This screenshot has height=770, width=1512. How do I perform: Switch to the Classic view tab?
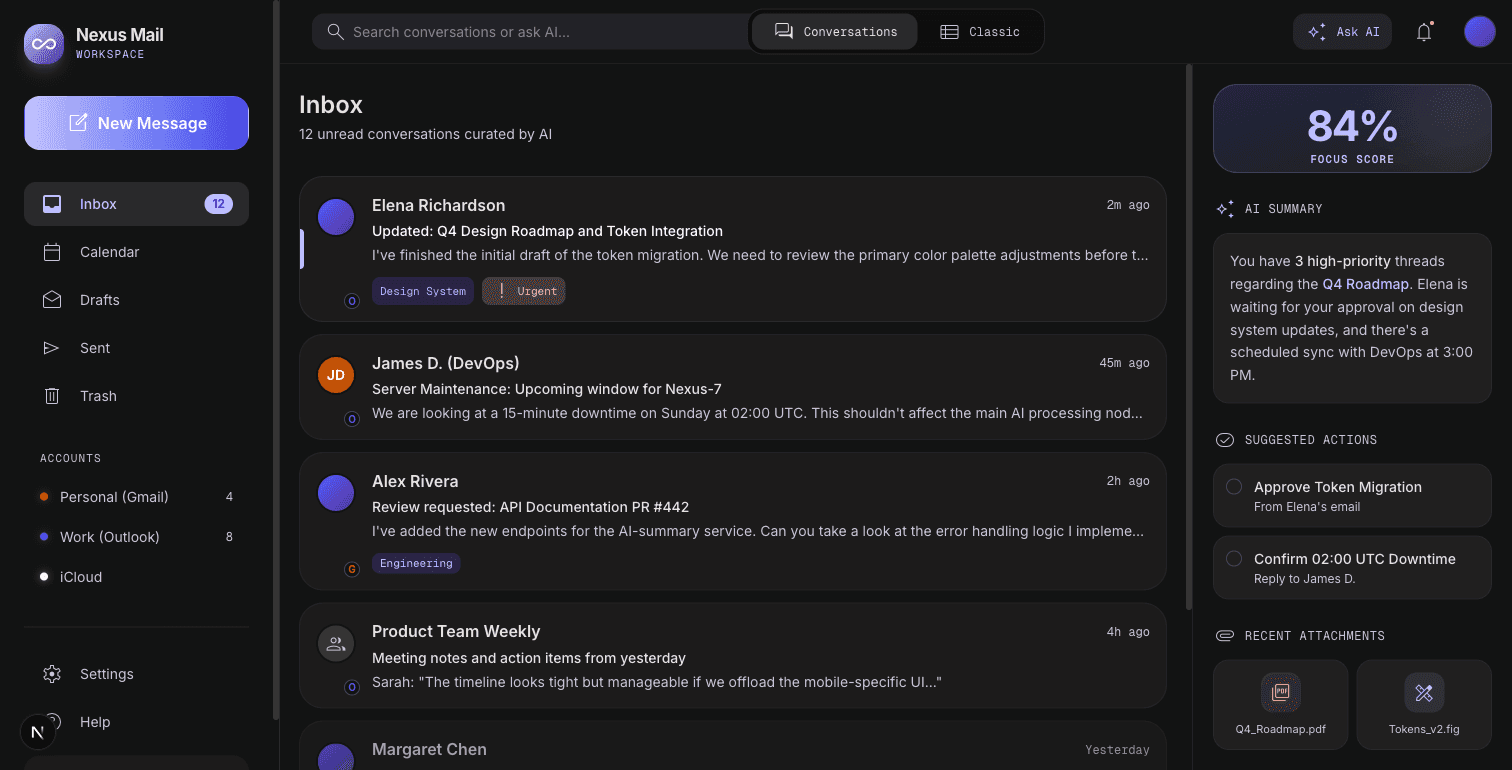pos(980,32)
